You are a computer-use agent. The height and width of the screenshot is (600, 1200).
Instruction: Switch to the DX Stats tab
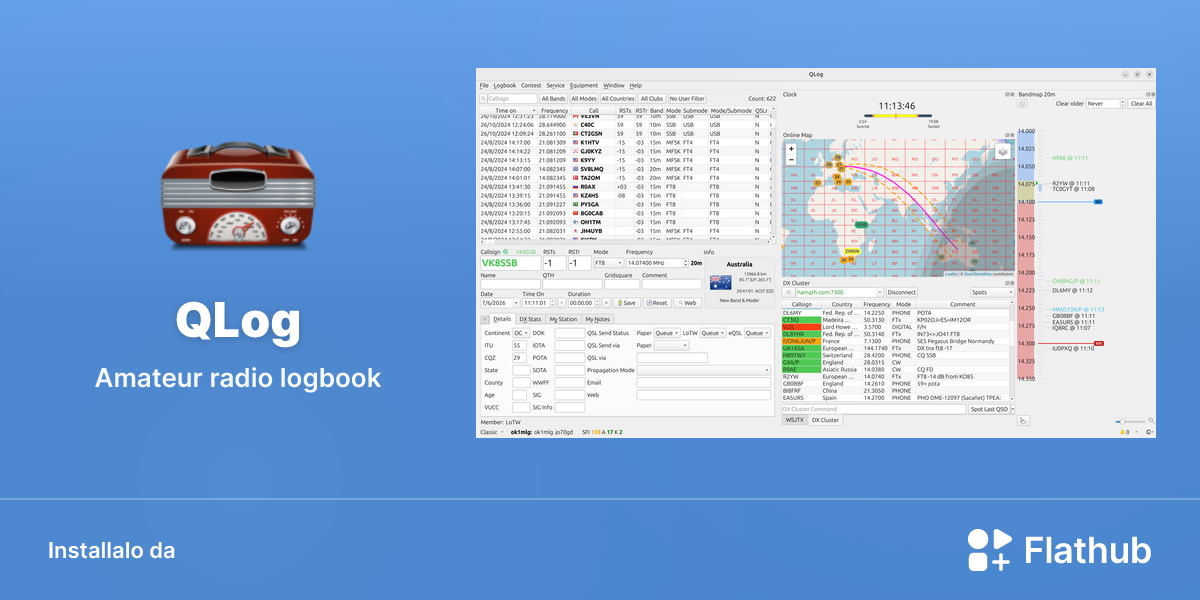(530, 319)
